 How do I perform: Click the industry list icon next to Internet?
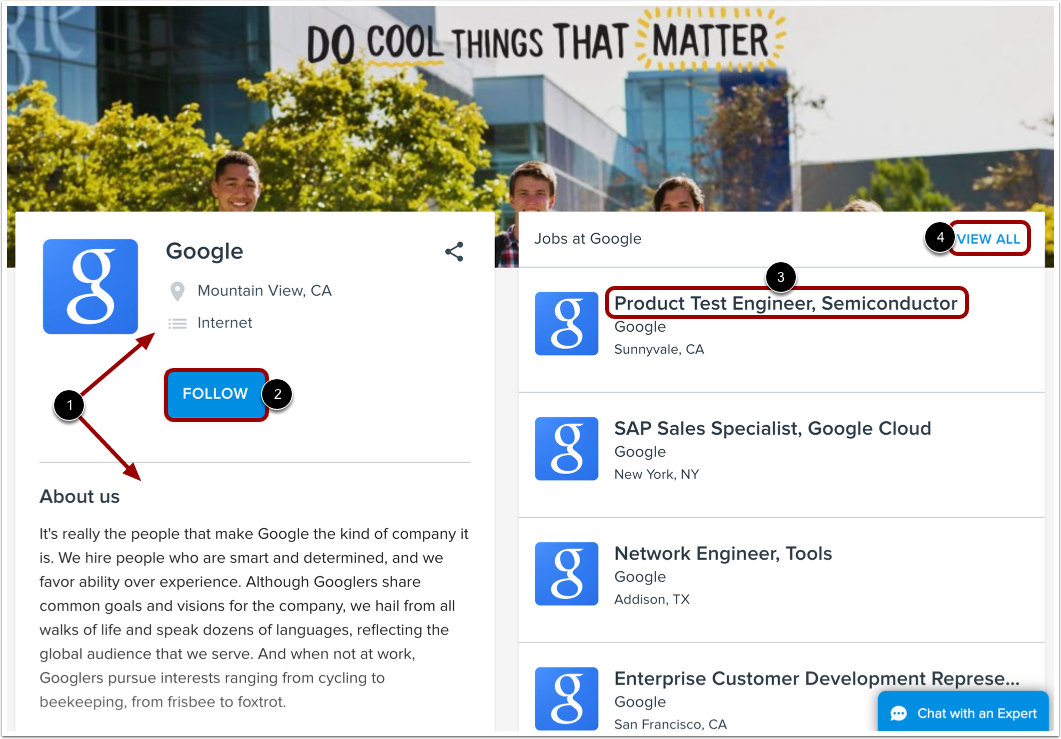[177, 323]
